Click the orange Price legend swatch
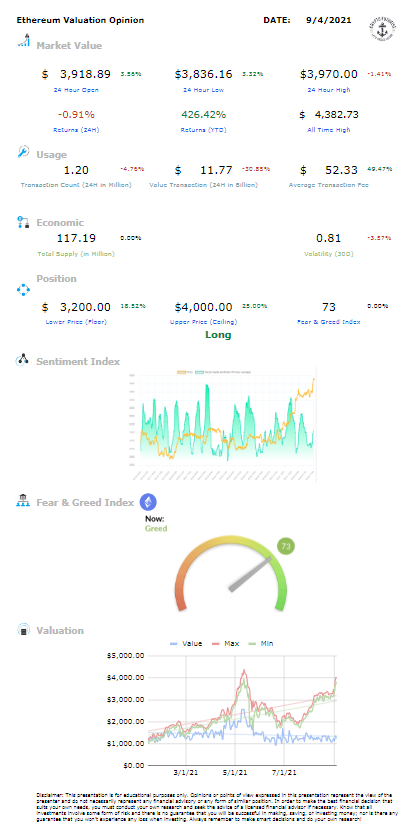This screenshot has width=417, height=839. (180, 371)
